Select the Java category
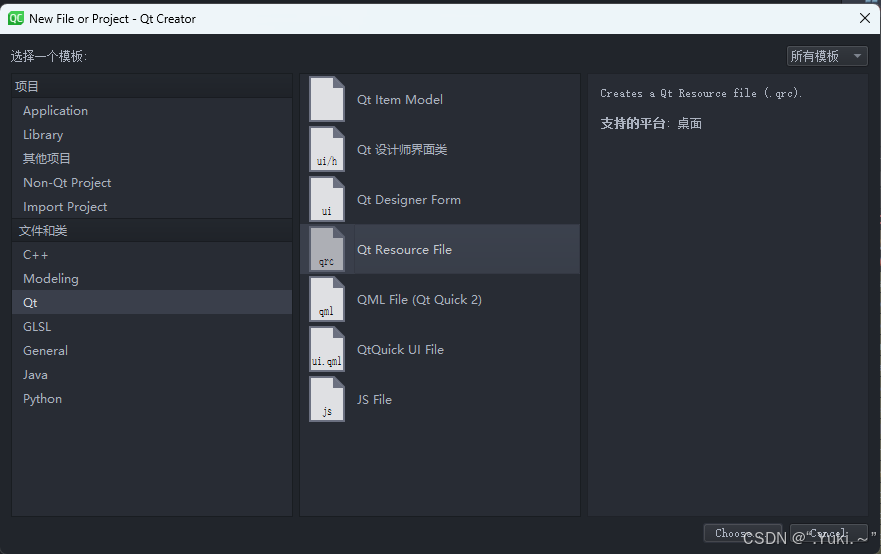Viewport: 881px width, 554px height. point(152,375)
